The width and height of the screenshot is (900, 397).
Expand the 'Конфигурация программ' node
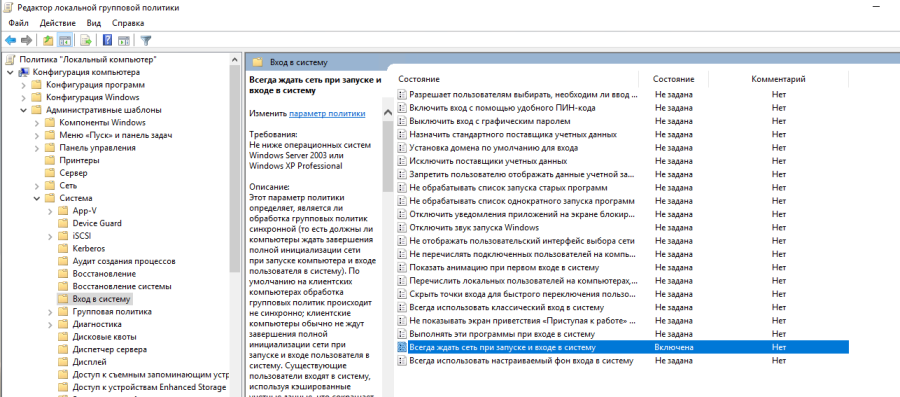tap(23, 85)
